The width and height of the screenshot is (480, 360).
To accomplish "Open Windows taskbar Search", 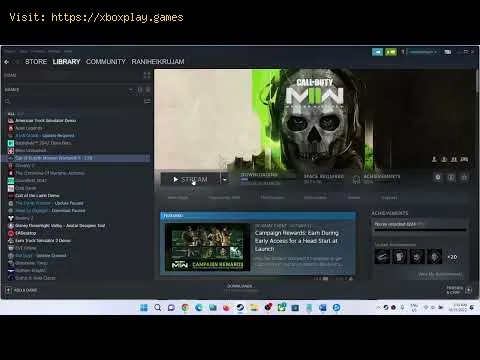I will tap(158, 307).
